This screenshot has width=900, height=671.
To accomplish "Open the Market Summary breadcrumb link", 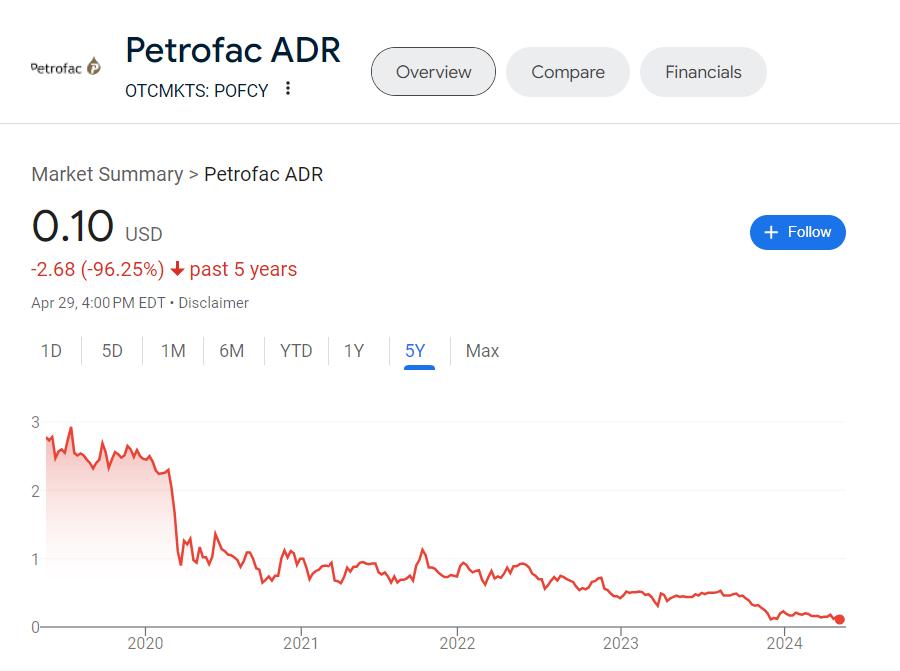I will point(107,174).
